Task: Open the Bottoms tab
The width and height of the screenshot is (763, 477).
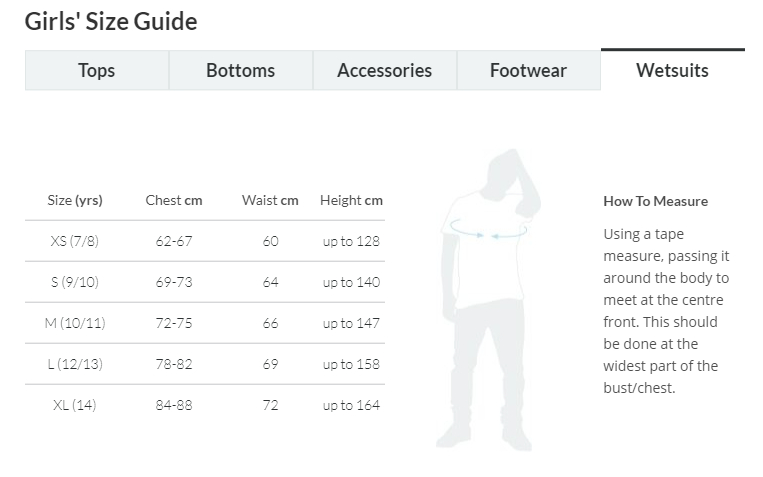Action: point(240,71)
